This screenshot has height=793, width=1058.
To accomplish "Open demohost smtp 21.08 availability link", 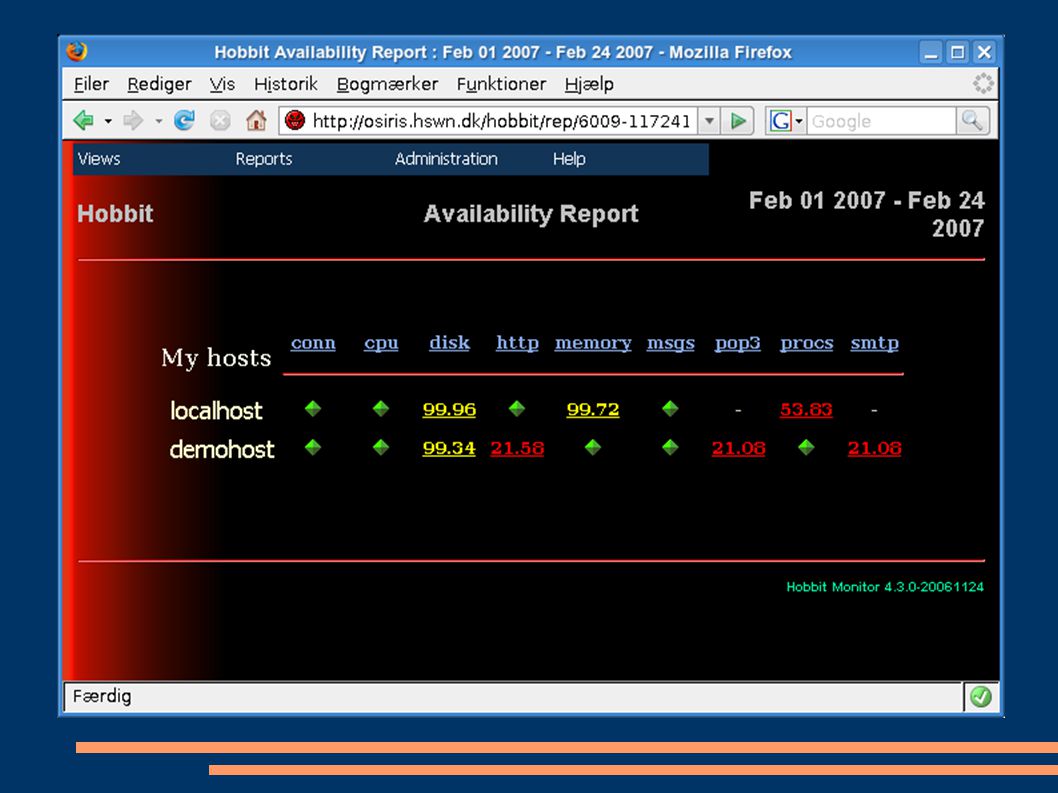I will (x=874, y=448).
